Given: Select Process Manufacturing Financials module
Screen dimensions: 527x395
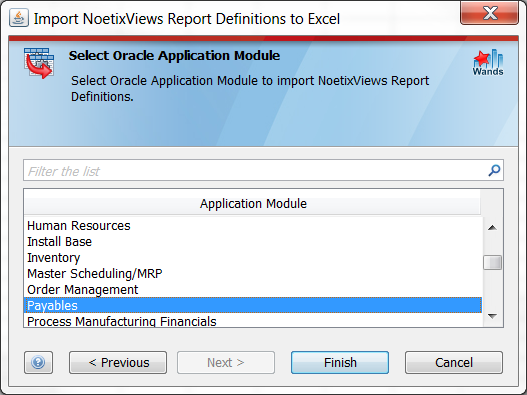Looking at the screenshot, I should click(253, 320).
